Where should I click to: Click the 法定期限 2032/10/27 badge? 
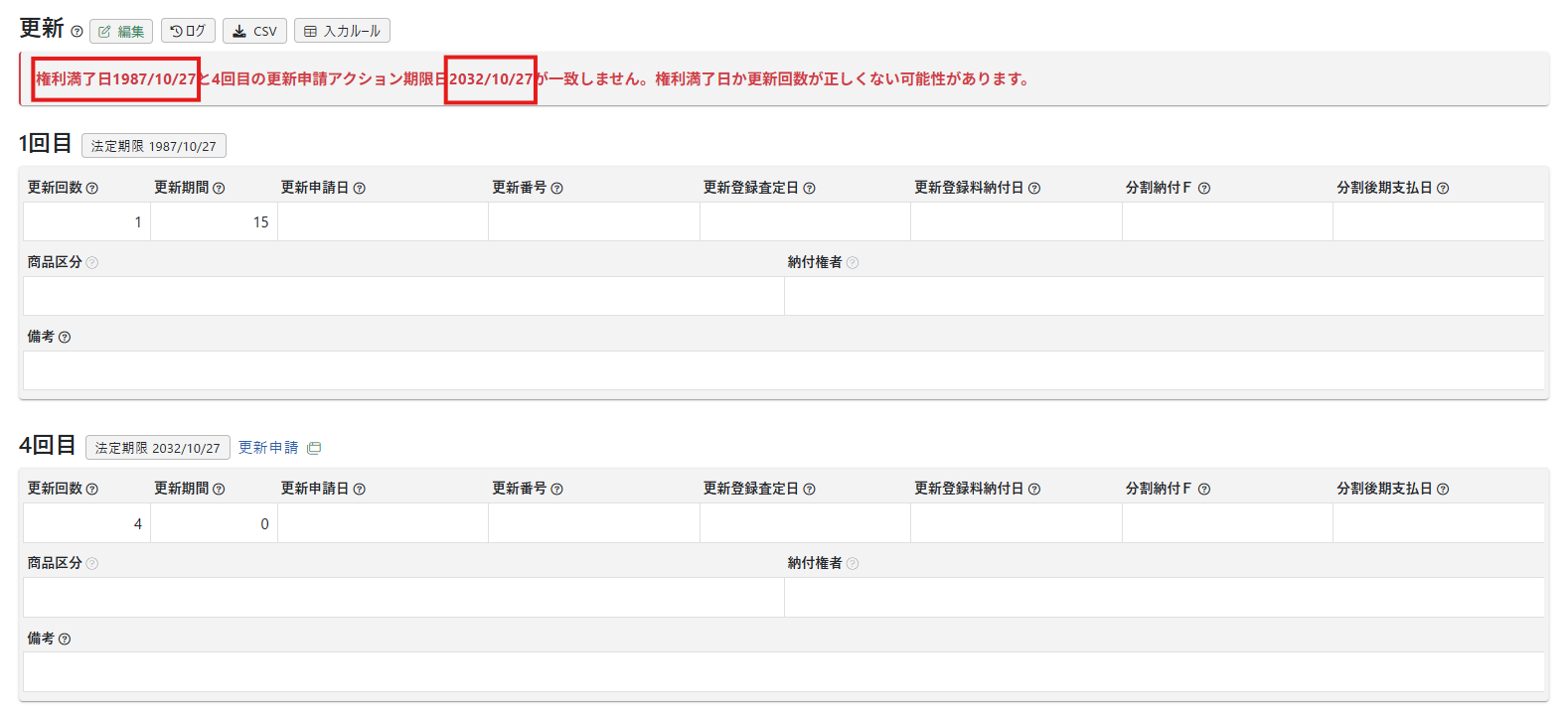(x=158, y=448)
